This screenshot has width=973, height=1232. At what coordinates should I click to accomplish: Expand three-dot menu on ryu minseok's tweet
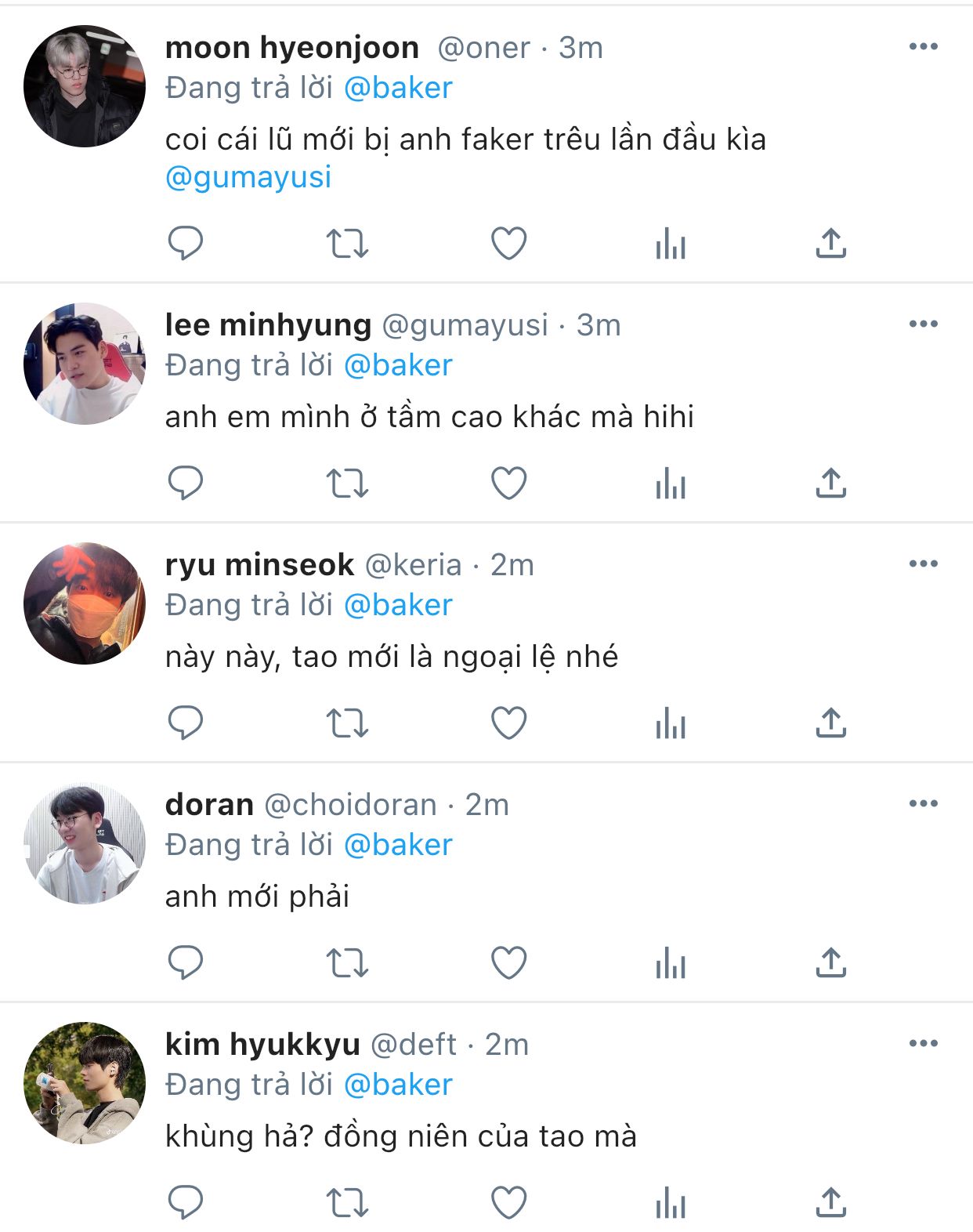coord(924,564)
